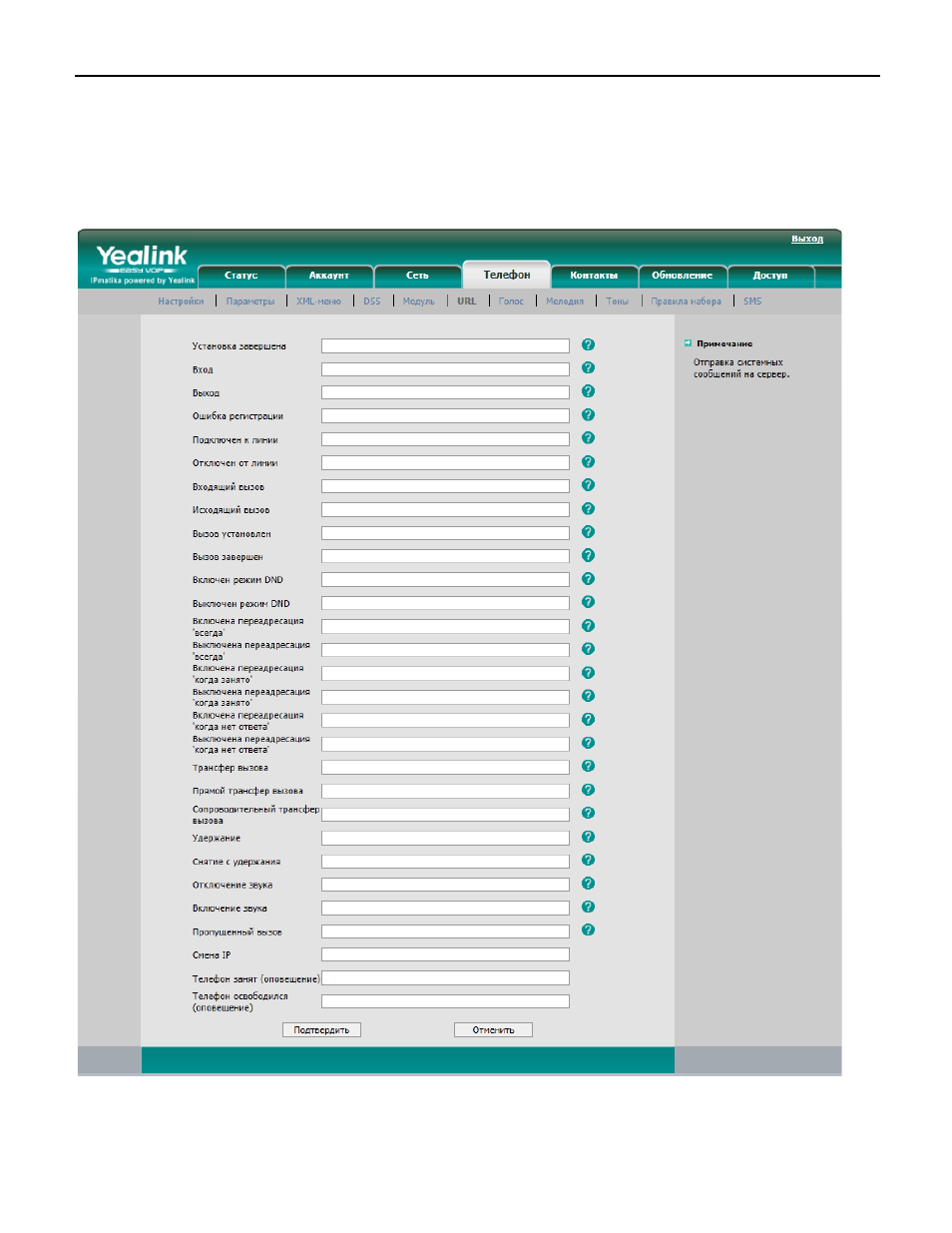The height and width of the screenshot is (1233, 952).
Task: Focus the 'Вызов завершен' input field
Action: click(445, 556)
